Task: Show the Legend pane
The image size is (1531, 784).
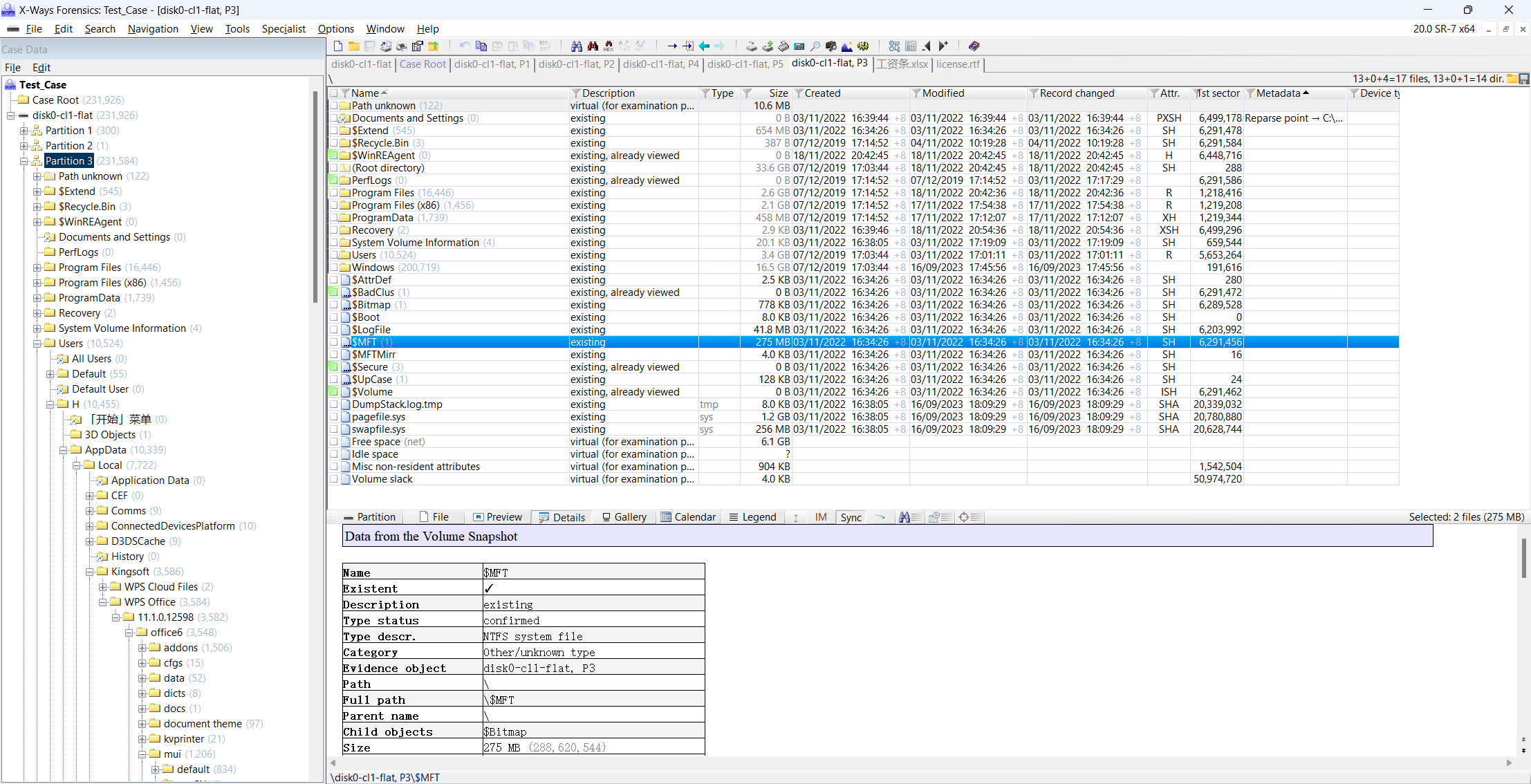Action: point(752,517)
